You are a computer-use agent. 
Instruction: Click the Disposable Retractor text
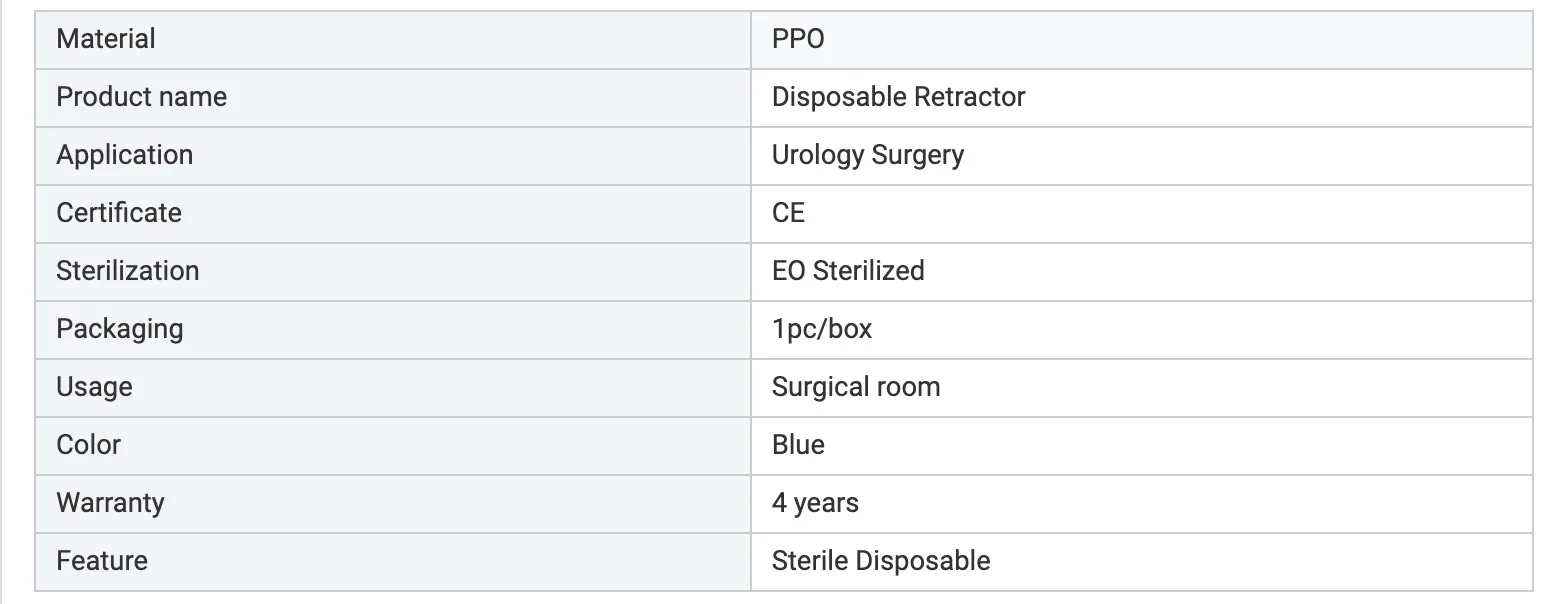[898, 97]
